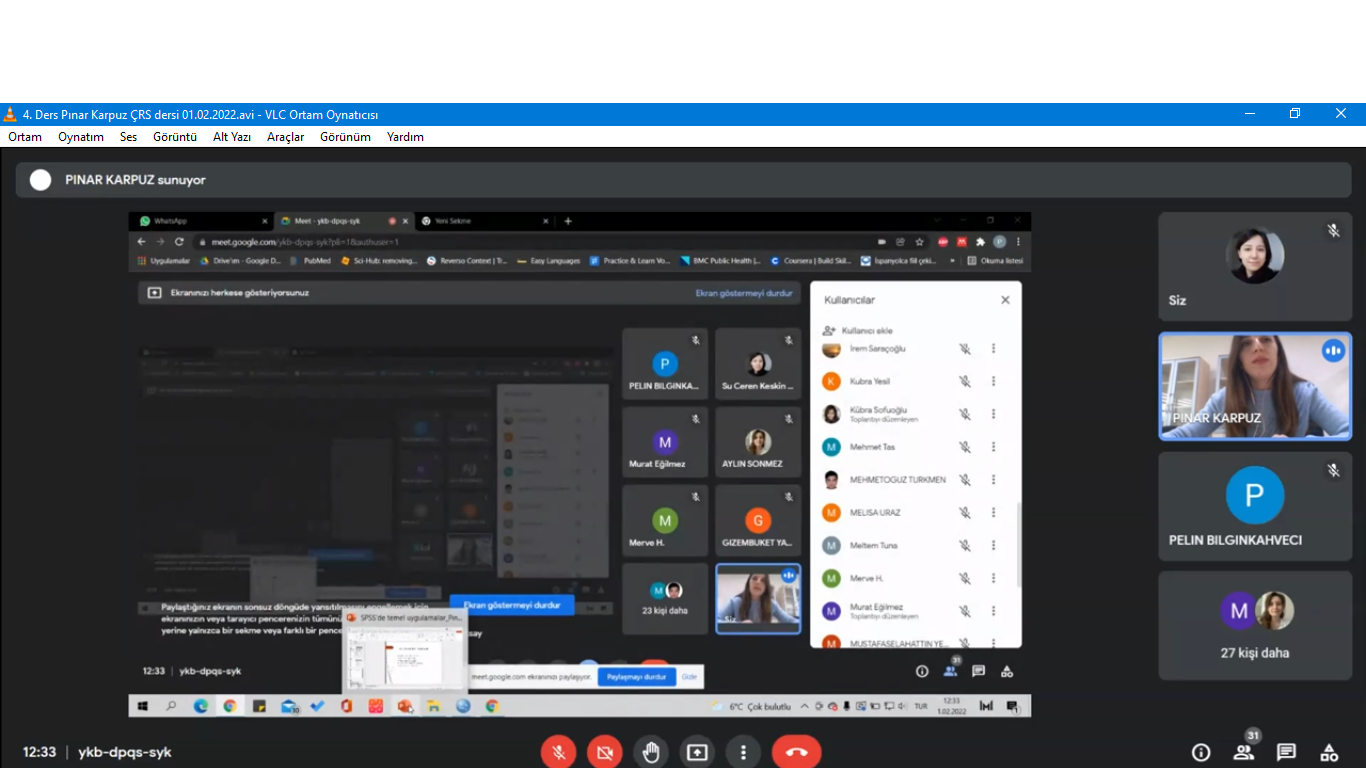
Task: Toggle the microphone mute button in Meet toolbar
Action: click(558, 752)
